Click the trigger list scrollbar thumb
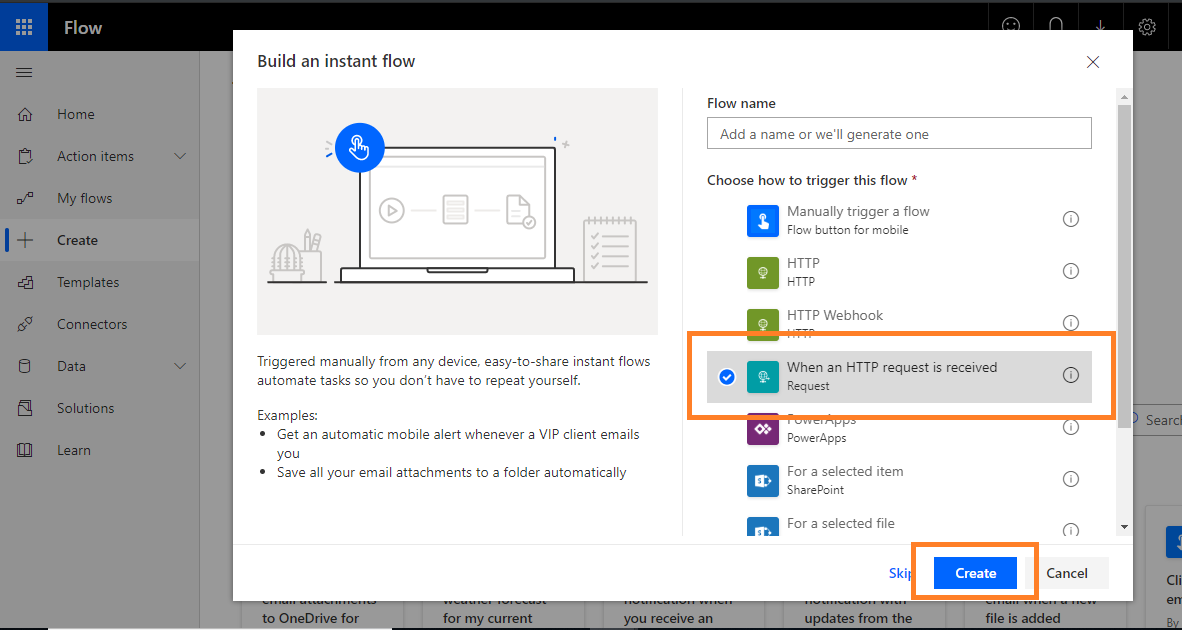Screen dimensions: 1182x630 [x=1124, y=265]
